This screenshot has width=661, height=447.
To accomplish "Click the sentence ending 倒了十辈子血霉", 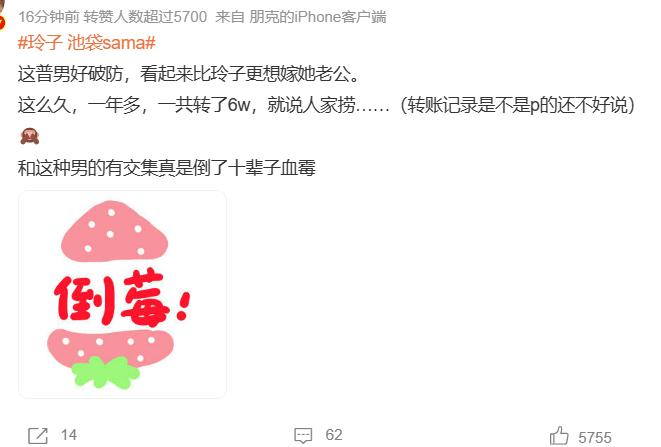I will click(x=167, y=168).
